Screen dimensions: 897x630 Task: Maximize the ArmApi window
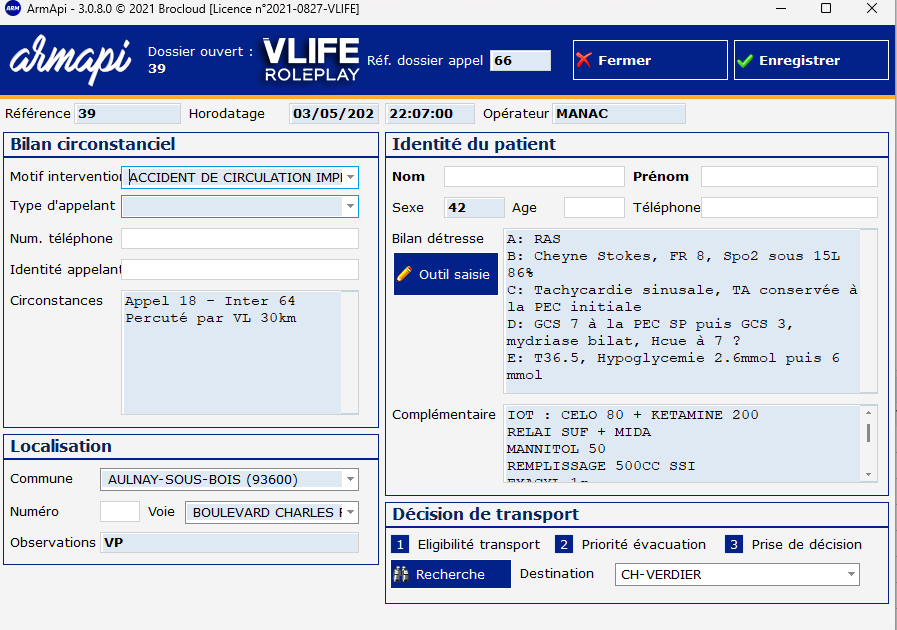826,9
